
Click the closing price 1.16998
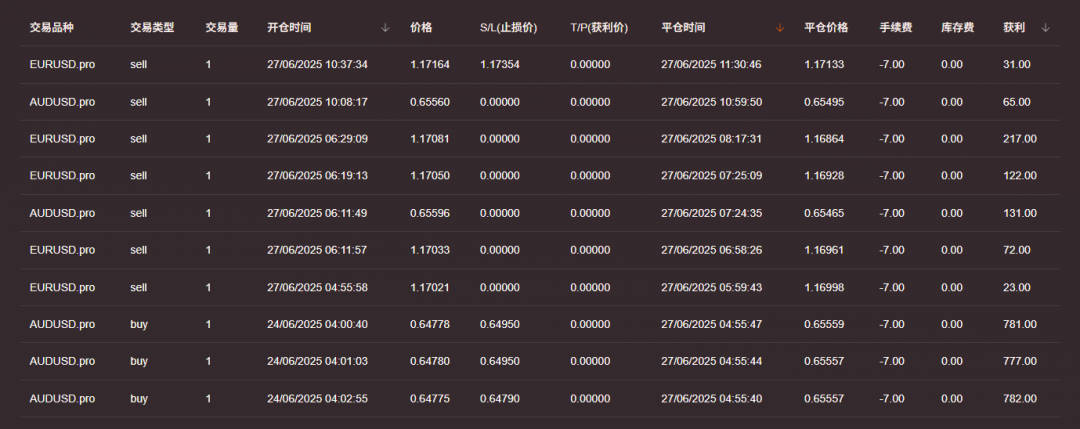coord(824,287)
